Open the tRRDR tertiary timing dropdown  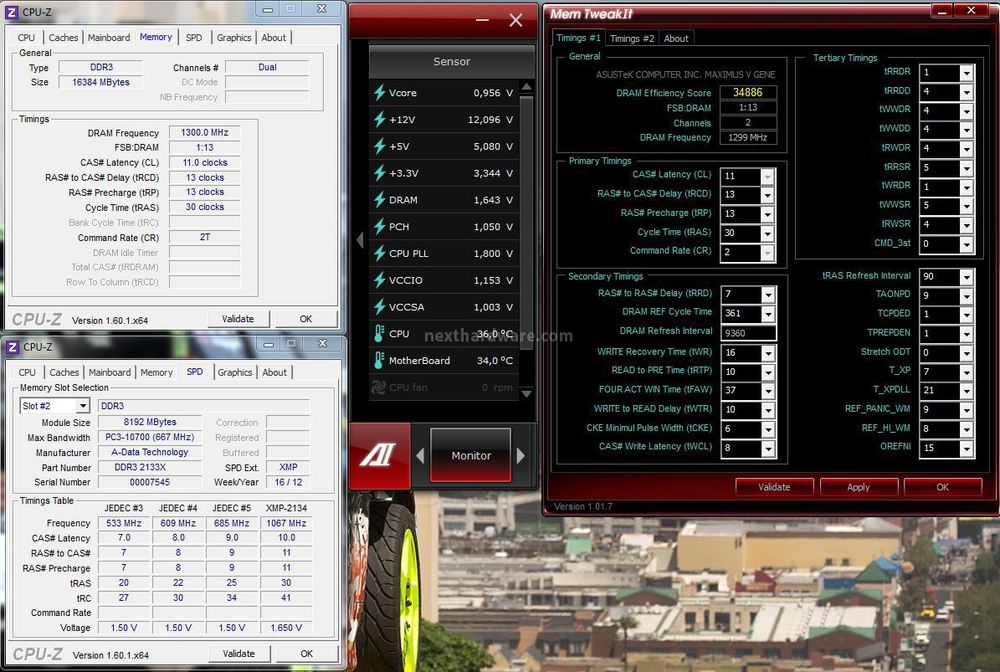[967, 73]
